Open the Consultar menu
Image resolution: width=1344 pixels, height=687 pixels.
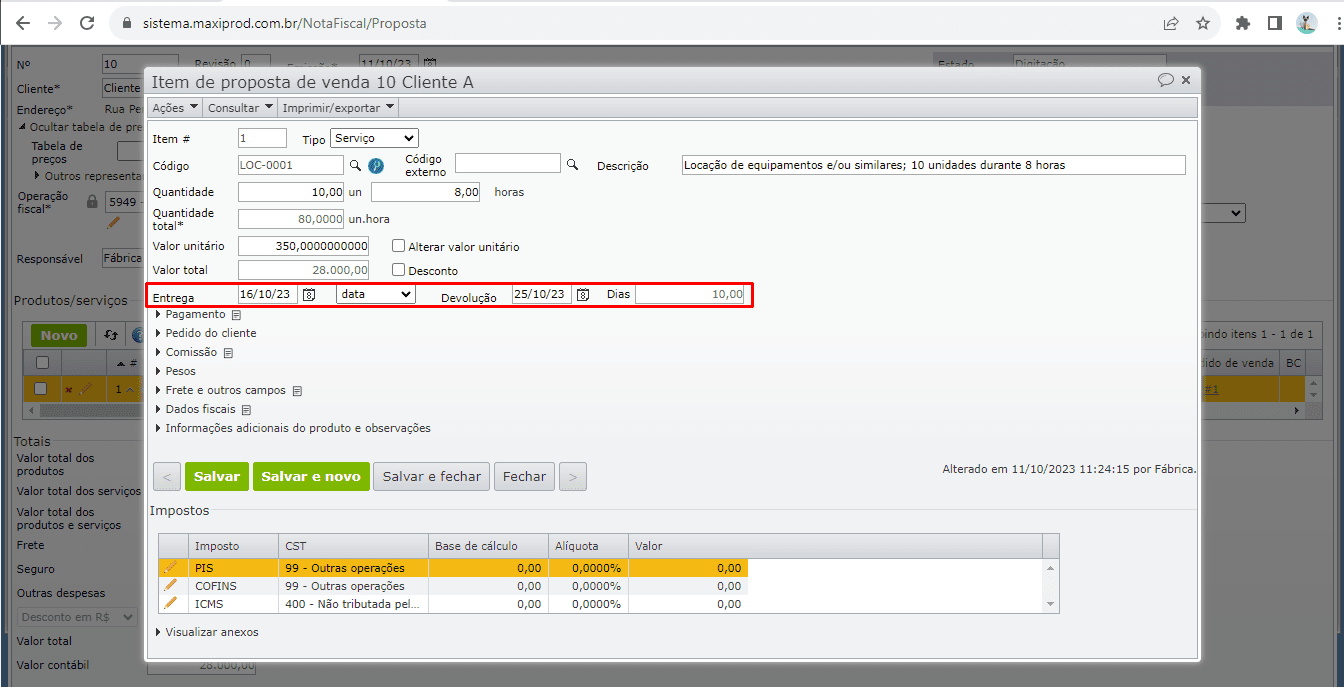[x=240, y=107]
